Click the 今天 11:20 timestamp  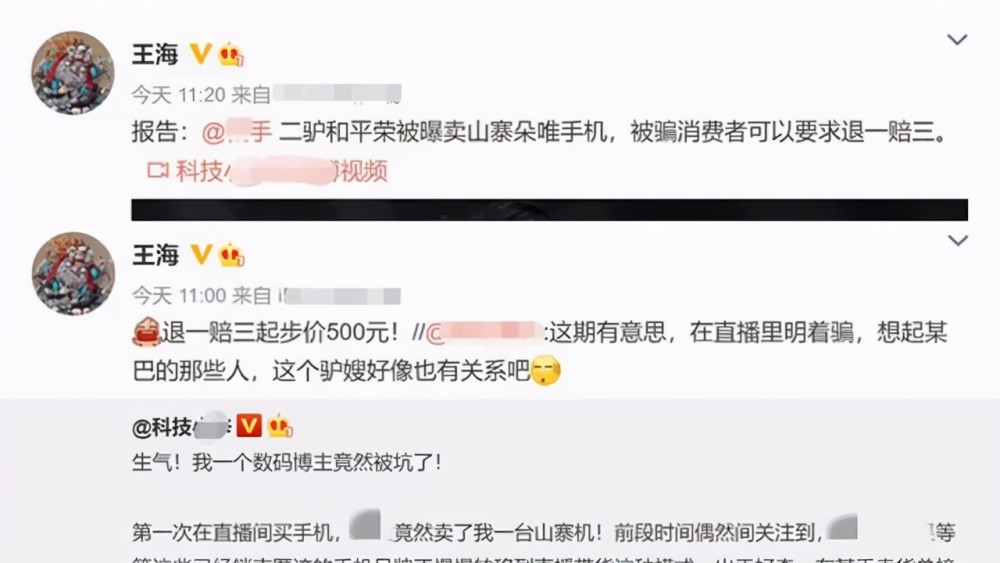click(179, 95)
